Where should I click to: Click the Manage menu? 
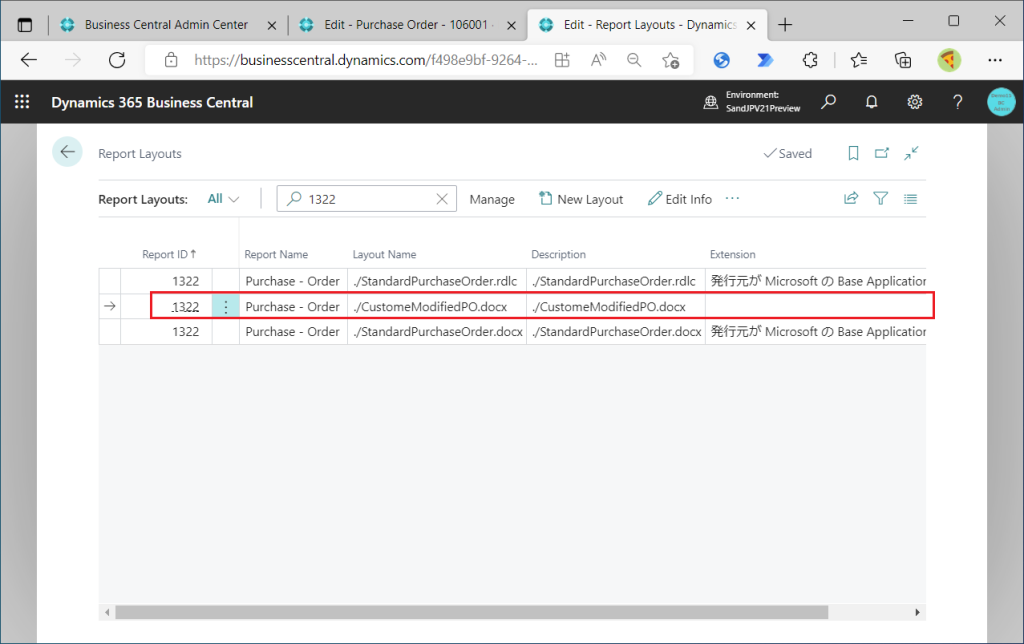pos(492,199)
